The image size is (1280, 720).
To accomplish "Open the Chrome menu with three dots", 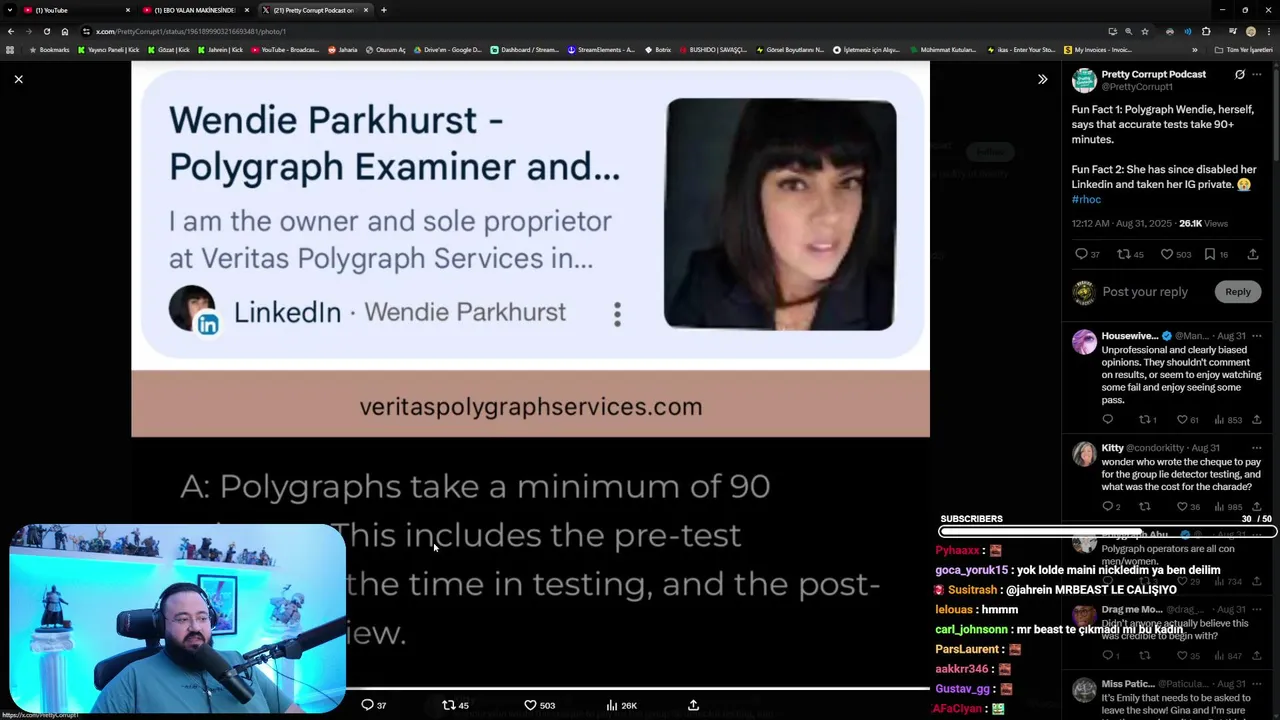I will [x=1269, y=31].
